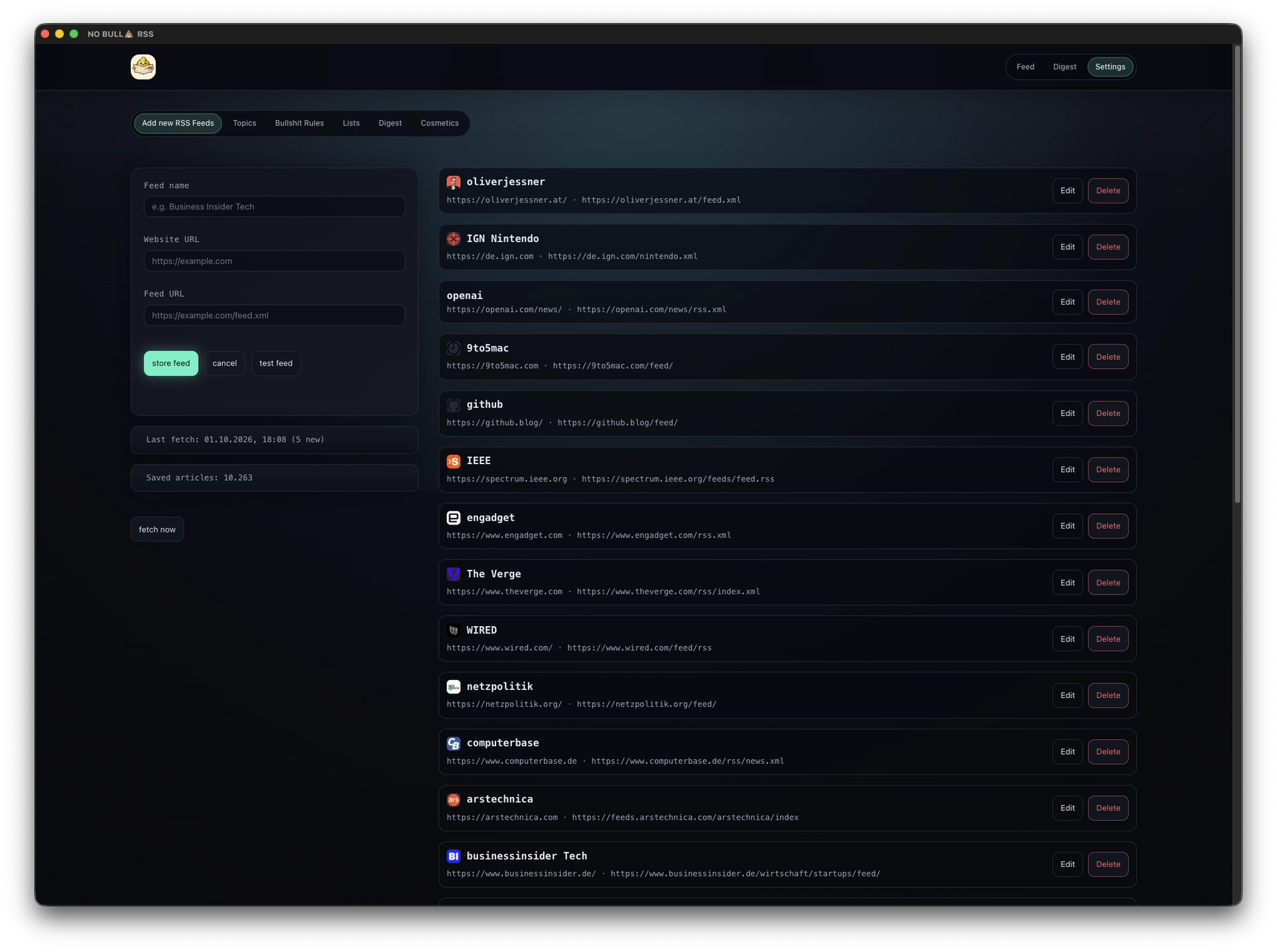This screenshot has height=952, width=1277.
Task: Edit the oliverjessner feed
Action: (1067, 191)
